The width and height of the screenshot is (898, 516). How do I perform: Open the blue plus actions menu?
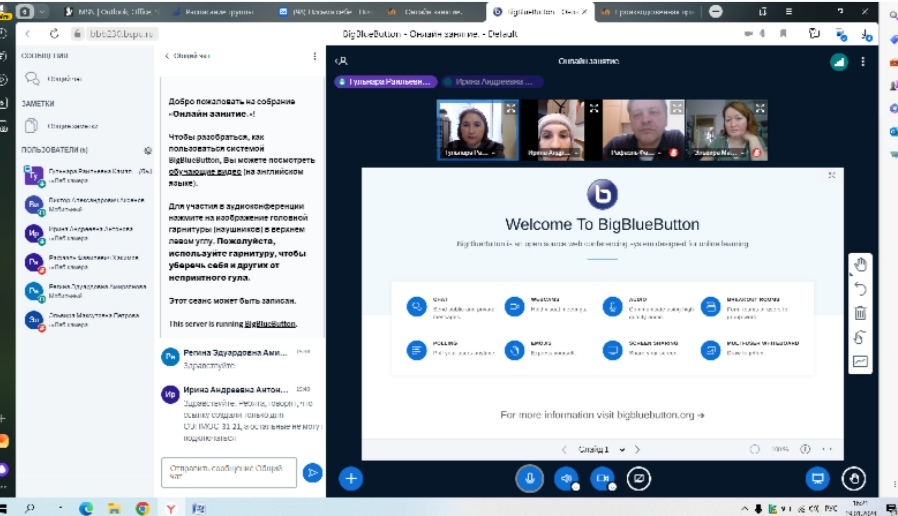[x=351, y=478]
